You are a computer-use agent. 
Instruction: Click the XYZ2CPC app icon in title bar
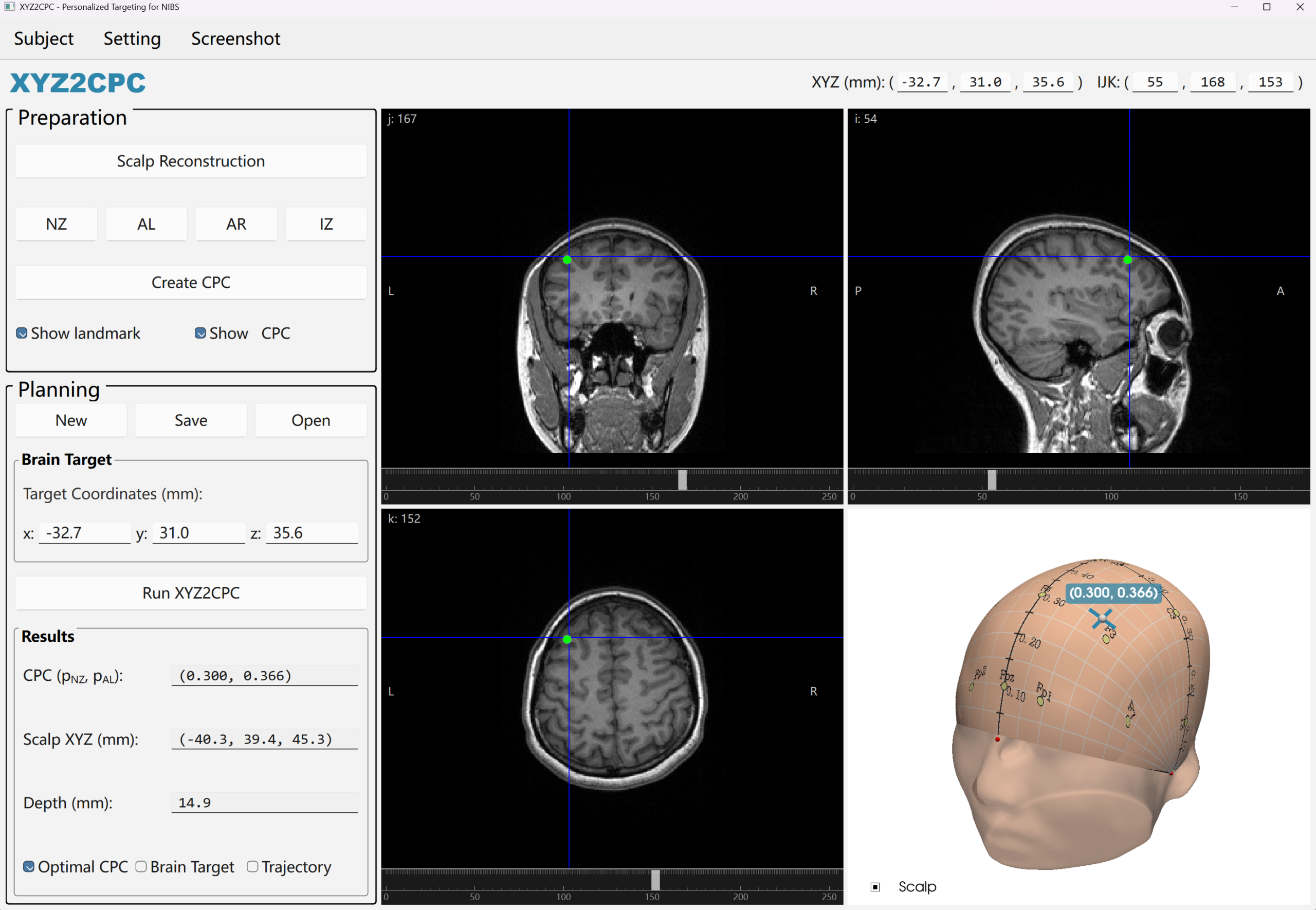tap(9, 7)
